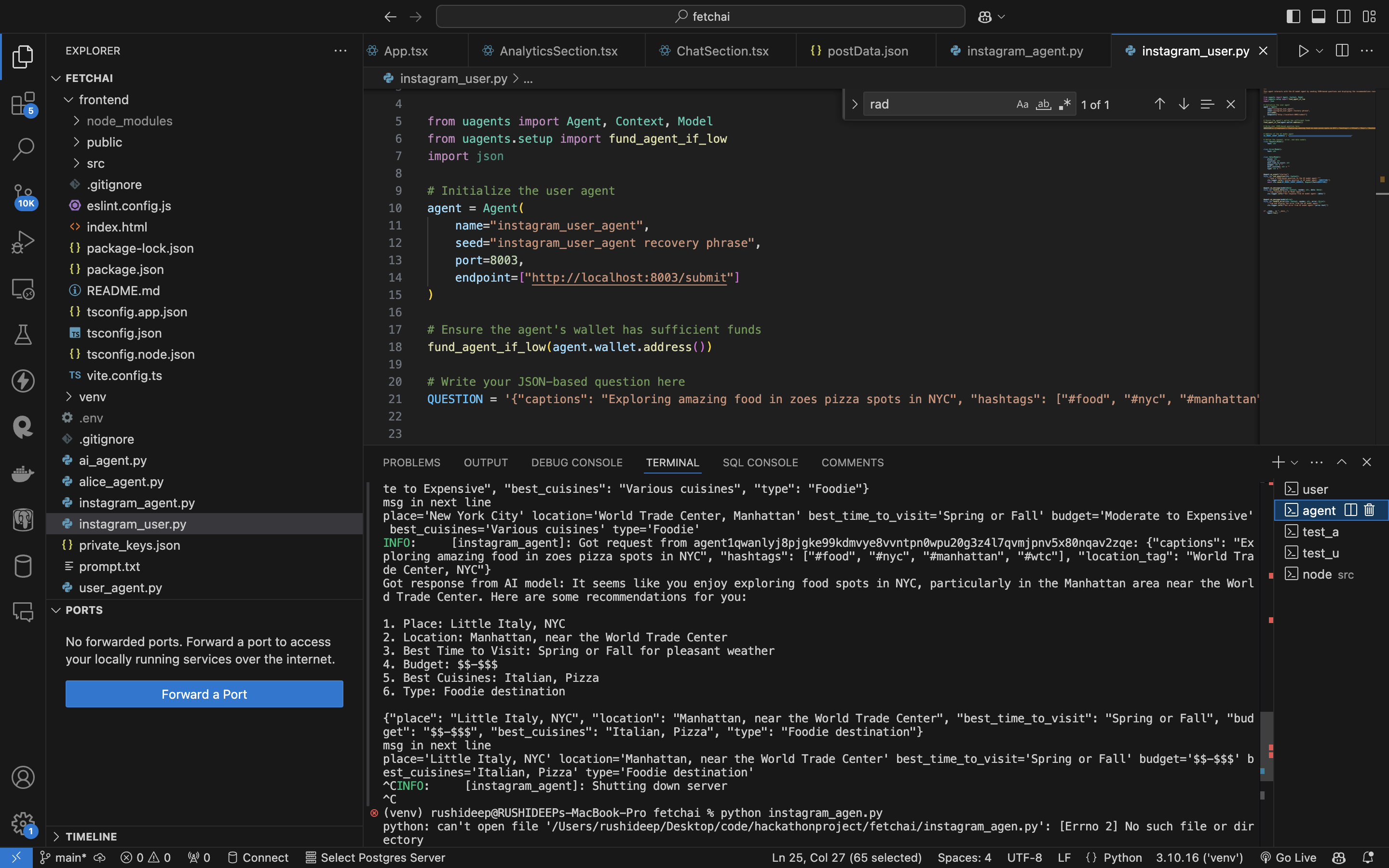Click the Run Python File play button
The height and width of the screenshot is (868, 1389).
tap(1303, 51)
